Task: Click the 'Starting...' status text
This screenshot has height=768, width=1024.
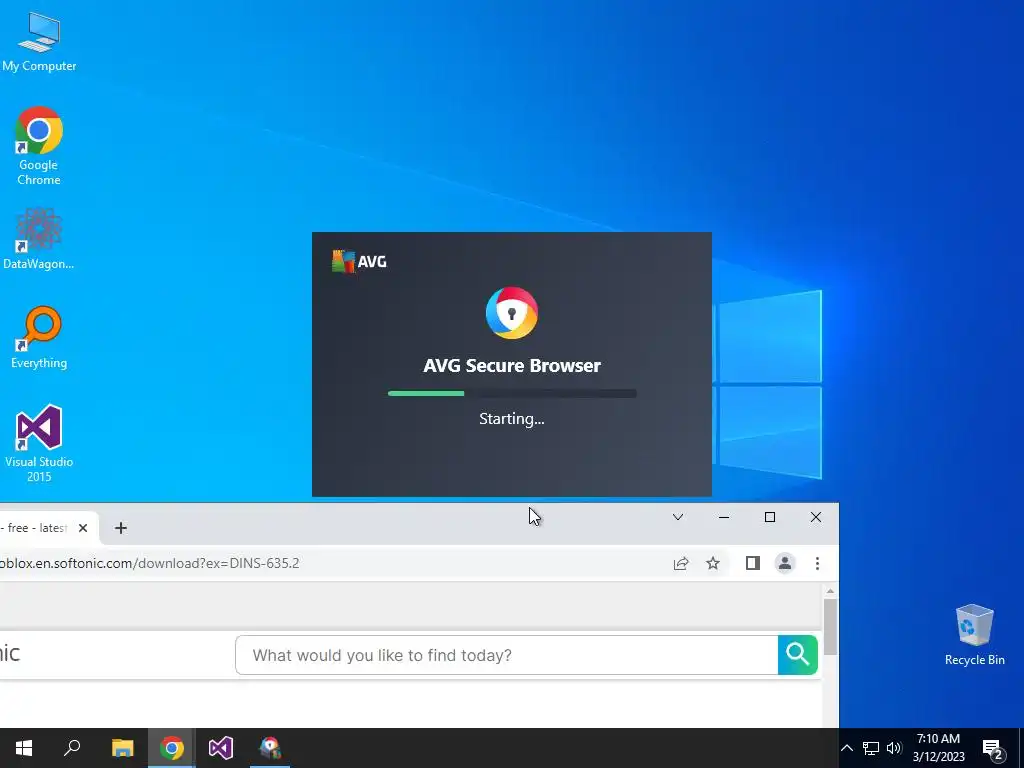Action: pos(512,419)
